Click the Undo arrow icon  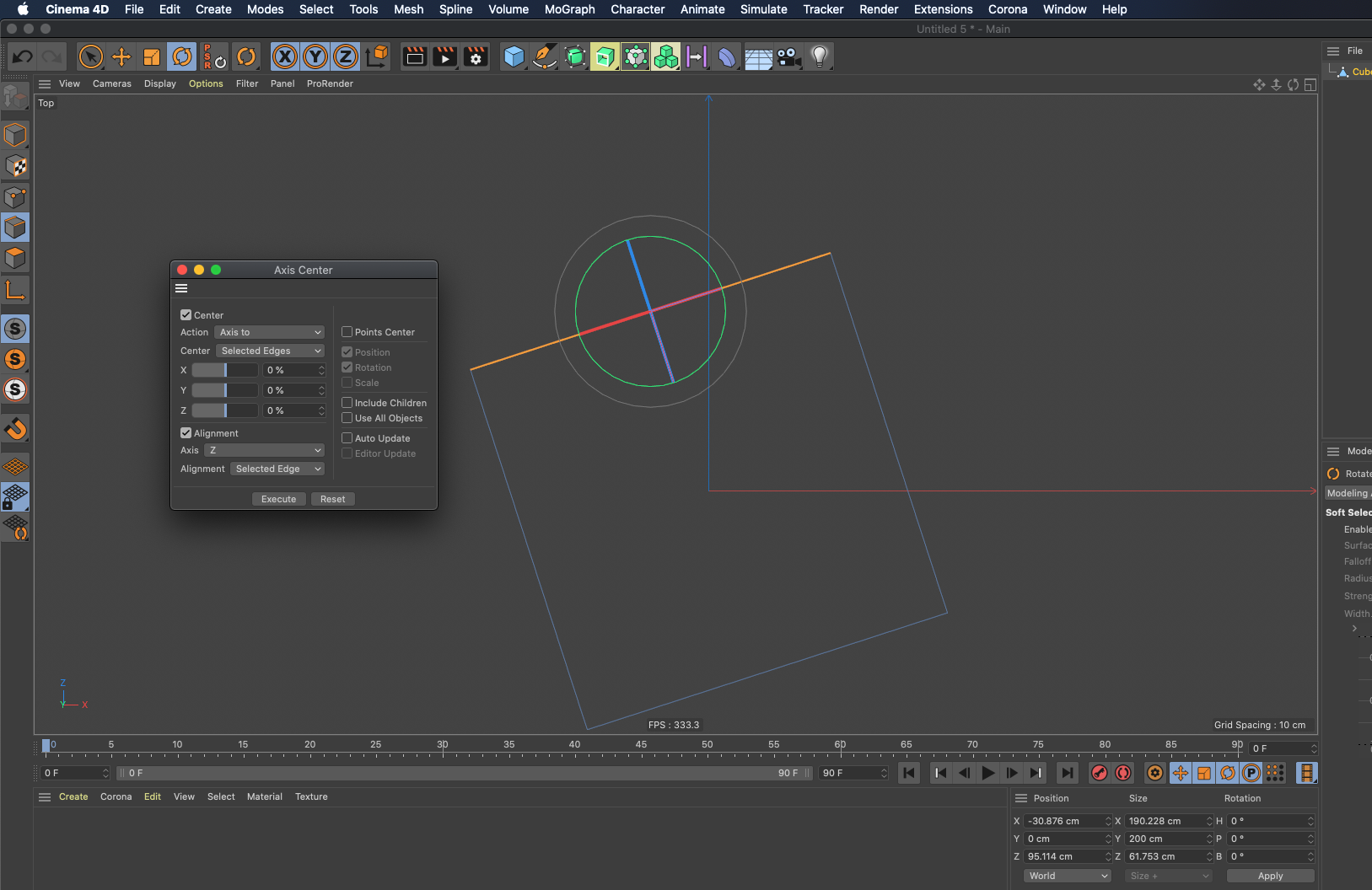tap(23, 57)
